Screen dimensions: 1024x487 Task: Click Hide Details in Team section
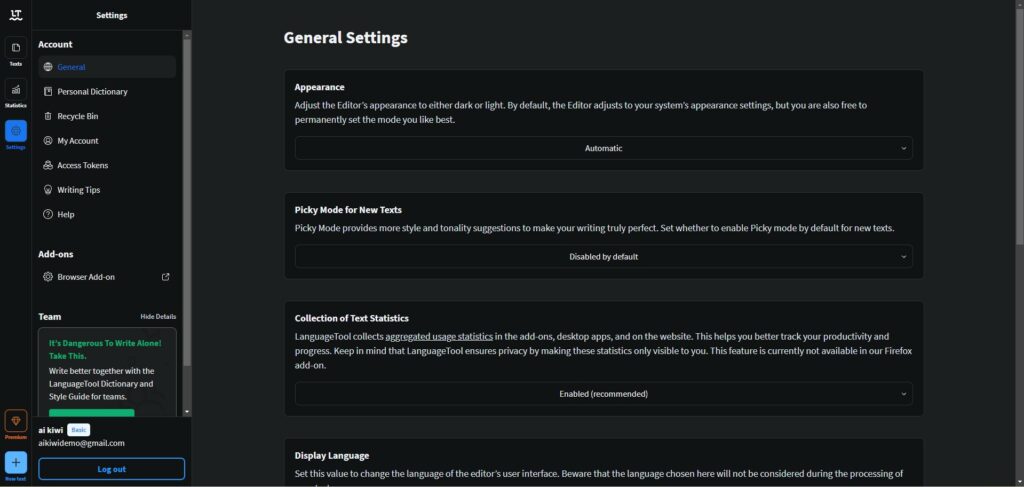click(158, 317)
